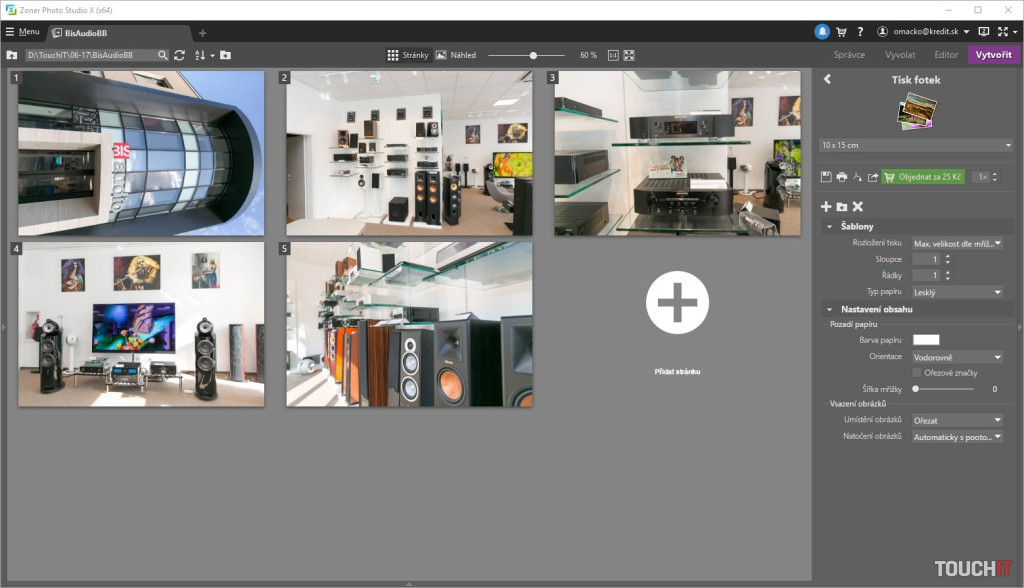
Task: Expand the Orientace Vodorovně dropdown
Action: (957, 357)
